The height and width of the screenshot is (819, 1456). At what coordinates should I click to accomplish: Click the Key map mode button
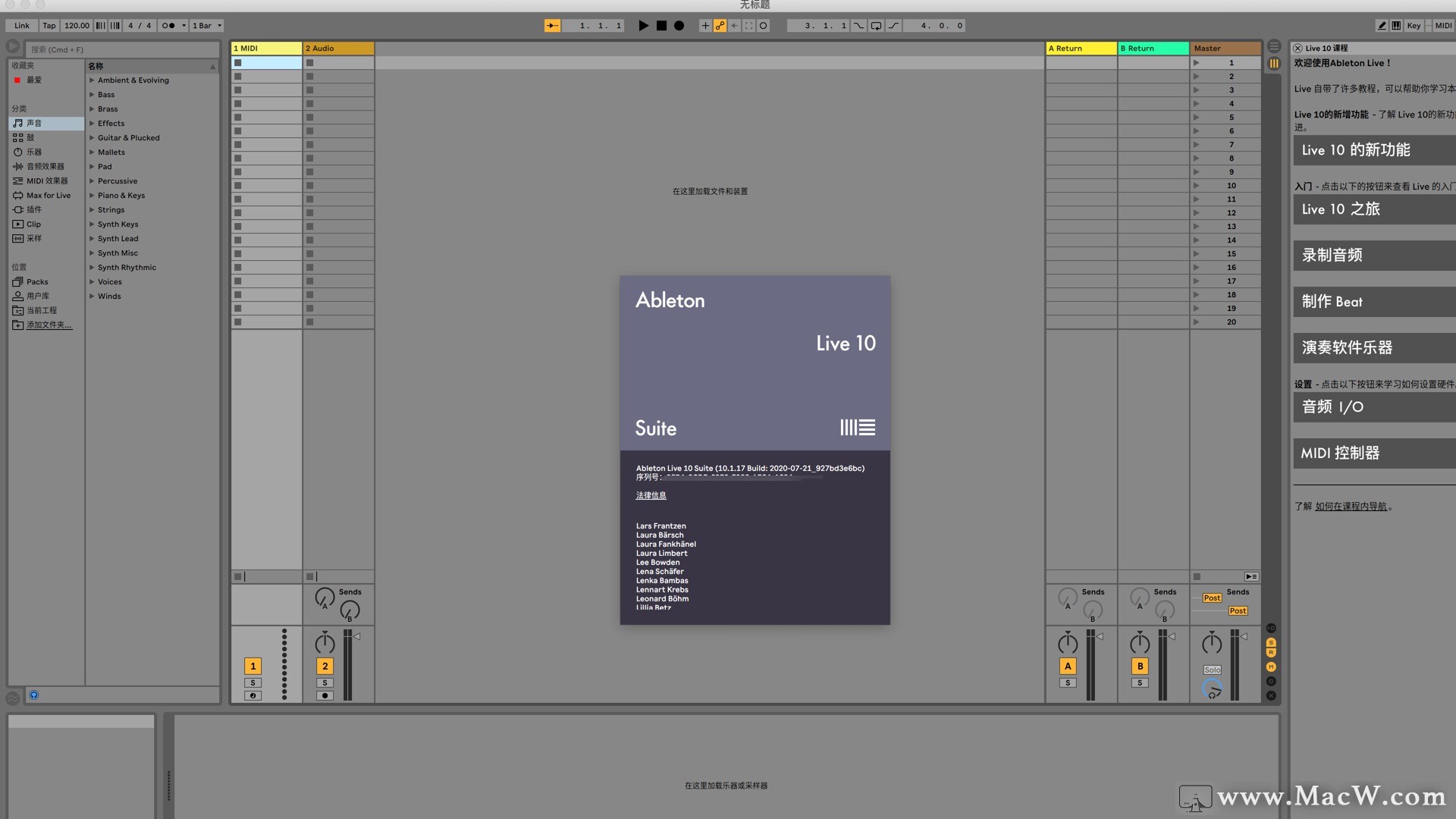pyautogui.click(x=1414, y=25)
